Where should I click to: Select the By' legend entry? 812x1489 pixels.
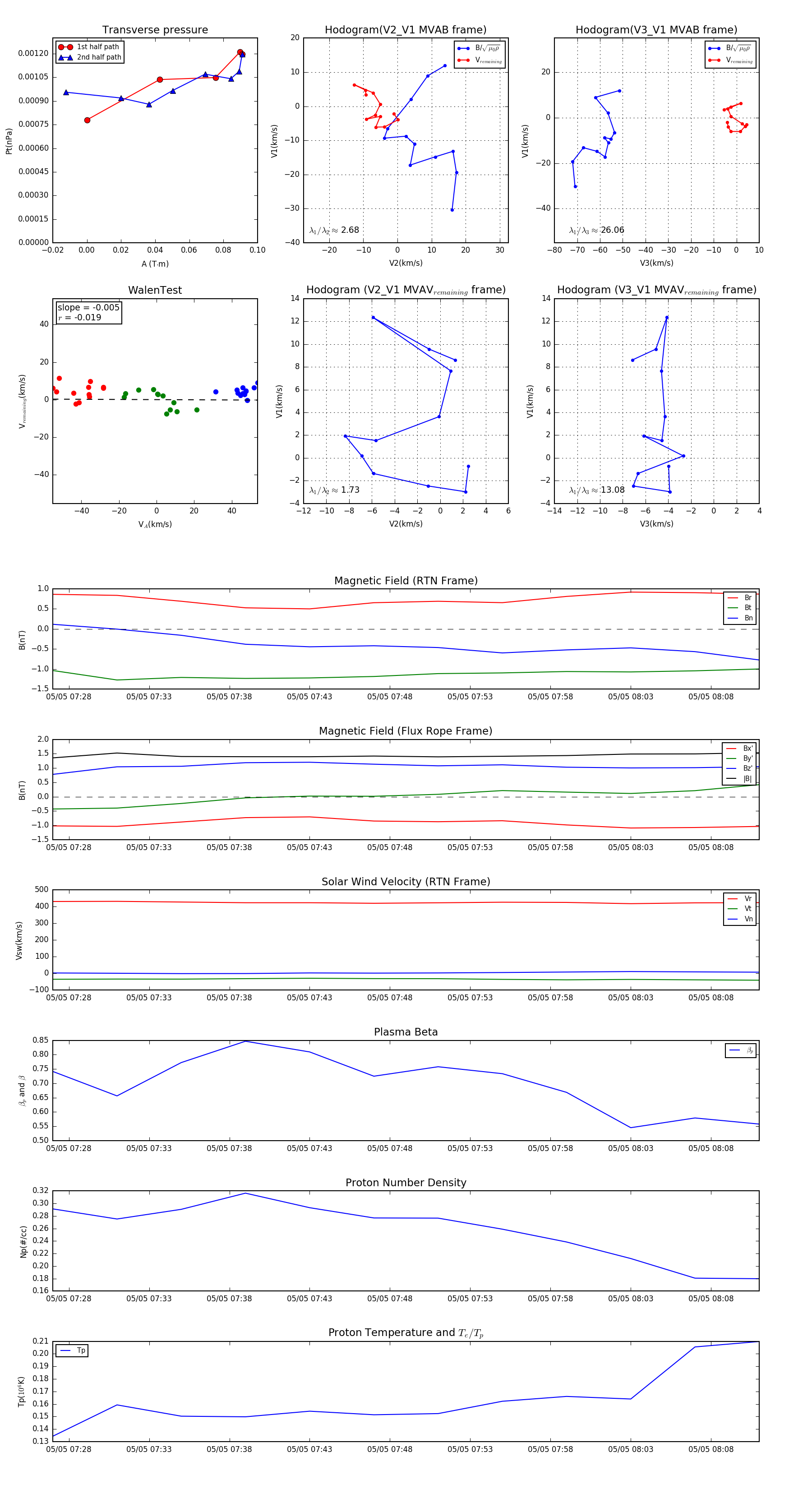(739, 758)
